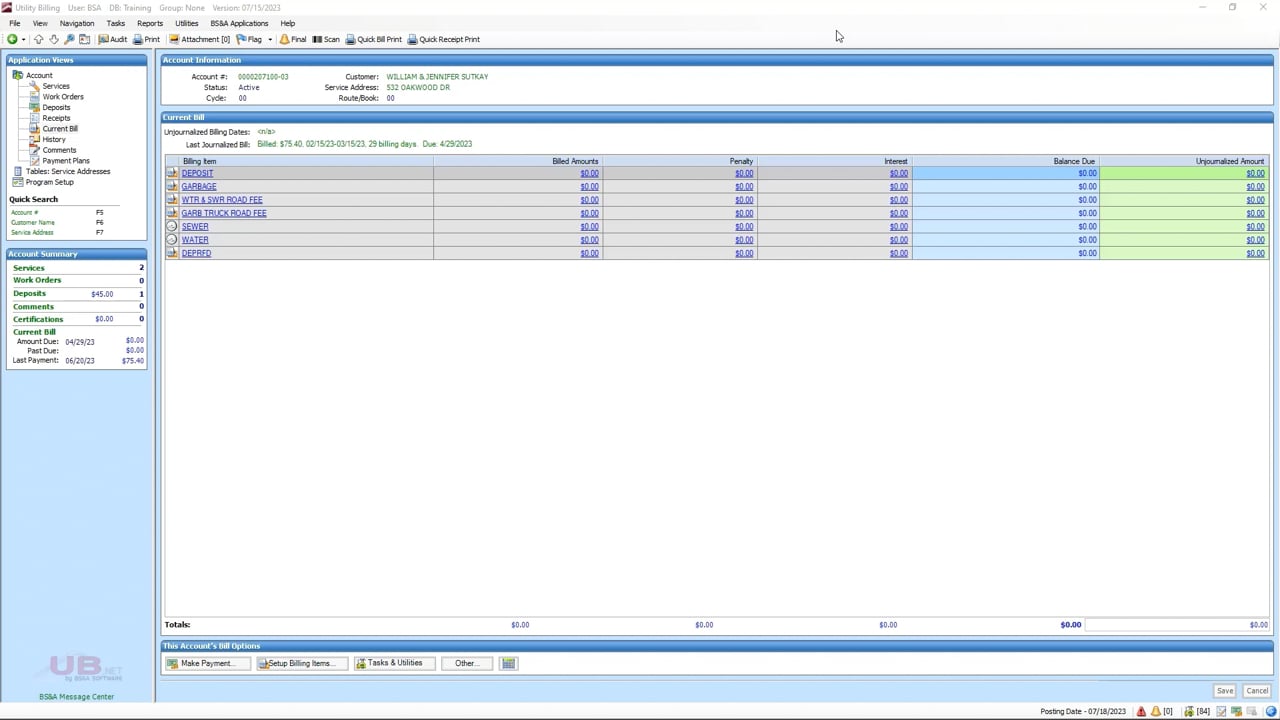Click the row icon next to WATER
1280x720 pixels.
pyautogui.click(x=172, y=240)
